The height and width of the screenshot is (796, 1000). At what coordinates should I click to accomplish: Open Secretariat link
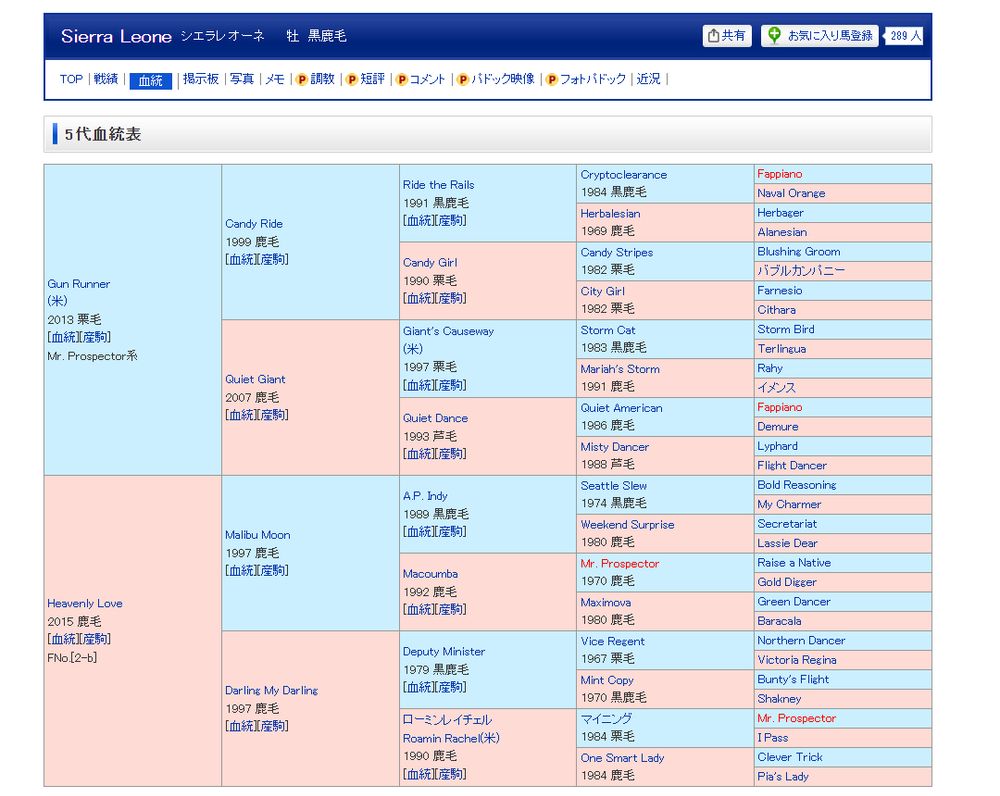coord(787,524)
